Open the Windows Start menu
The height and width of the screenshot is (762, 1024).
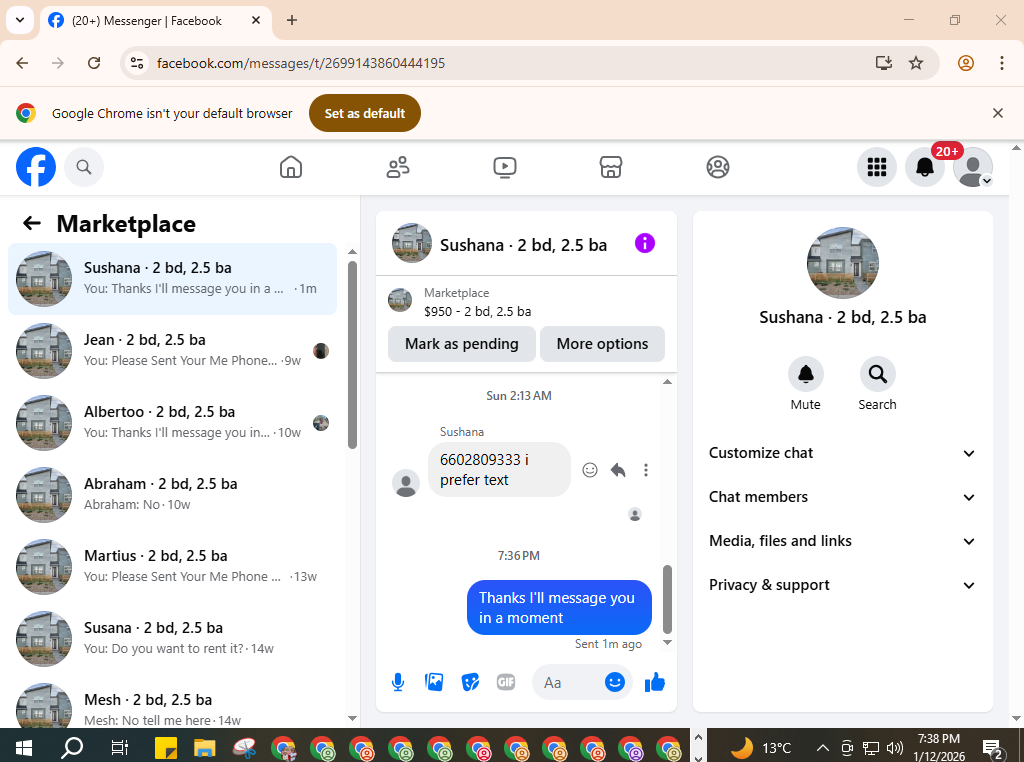(24, 746)
